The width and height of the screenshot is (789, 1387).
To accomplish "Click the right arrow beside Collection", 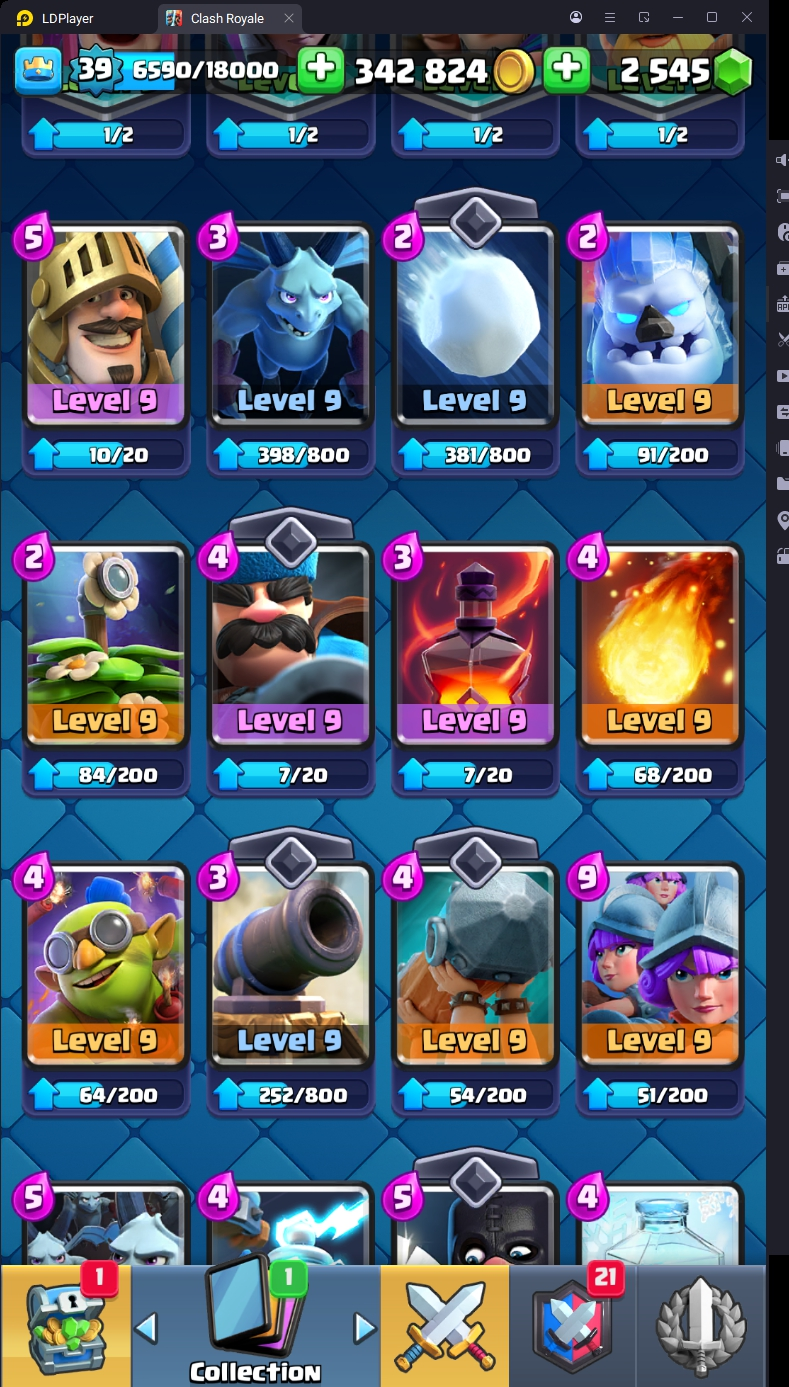I will 365,1328.
